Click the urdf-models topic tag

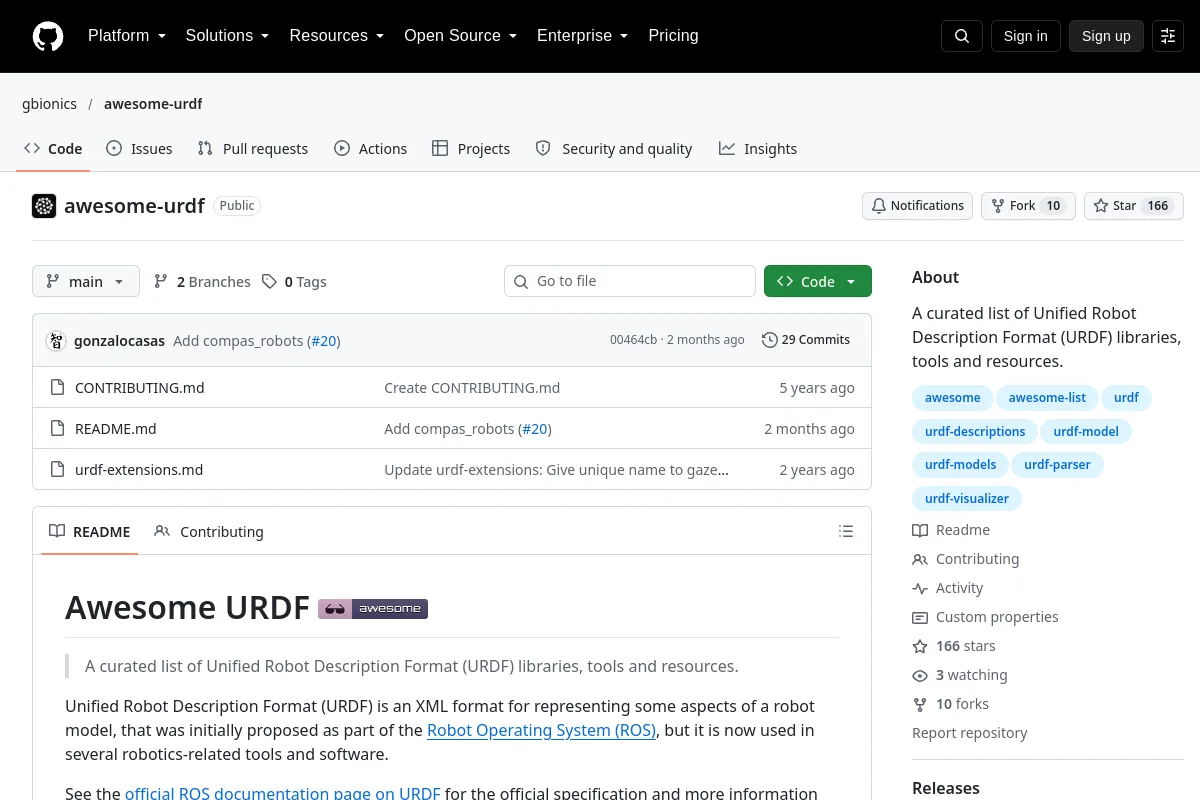pos(961,465)
